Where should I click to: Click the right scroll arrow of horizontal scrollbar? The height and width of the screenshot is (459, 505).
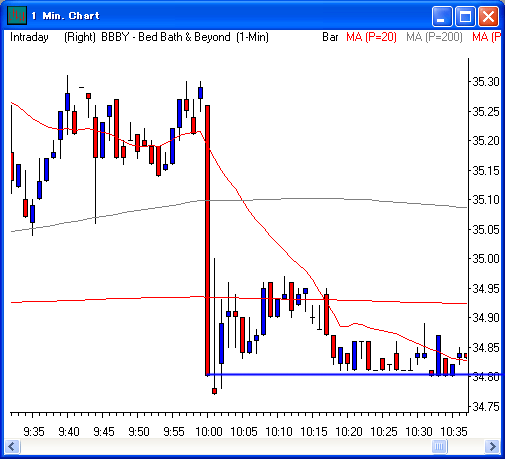(492, 446)
